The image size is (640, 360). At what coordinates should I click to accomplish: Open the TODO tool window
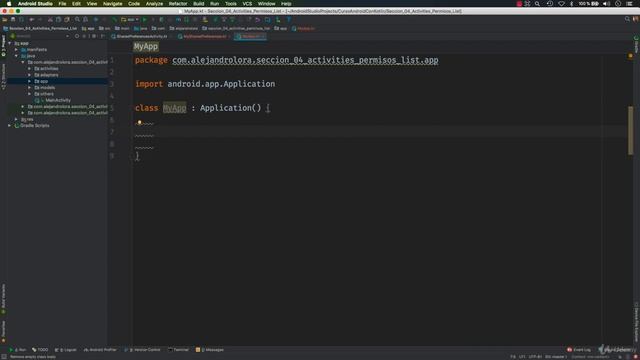[x=40, y=350]
